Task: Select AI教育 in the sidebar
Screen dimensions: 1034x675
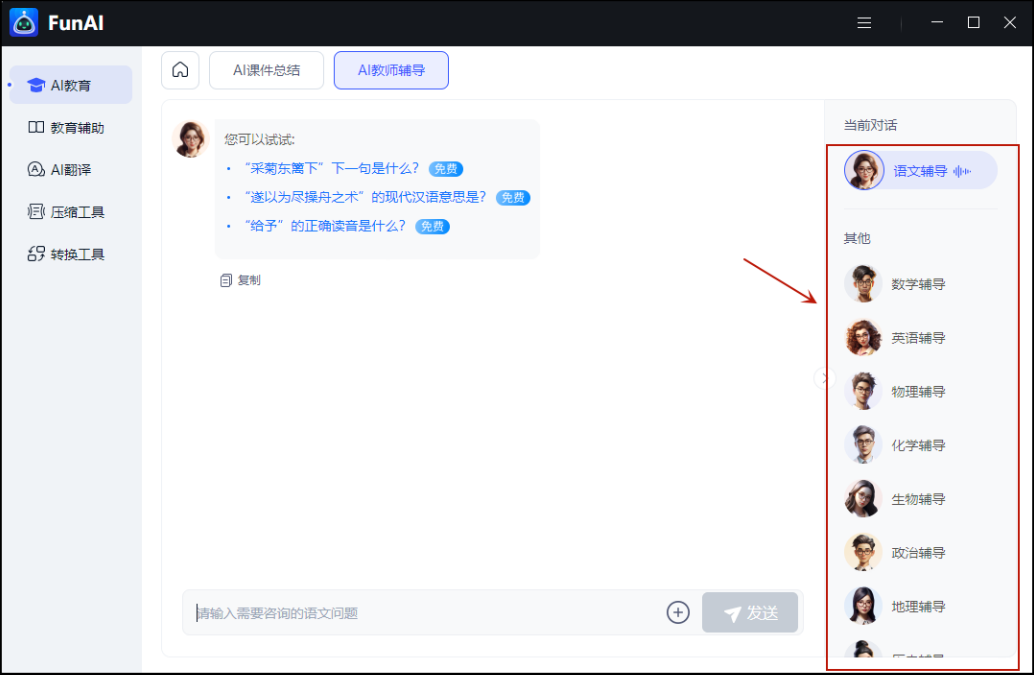Action: 71,85
